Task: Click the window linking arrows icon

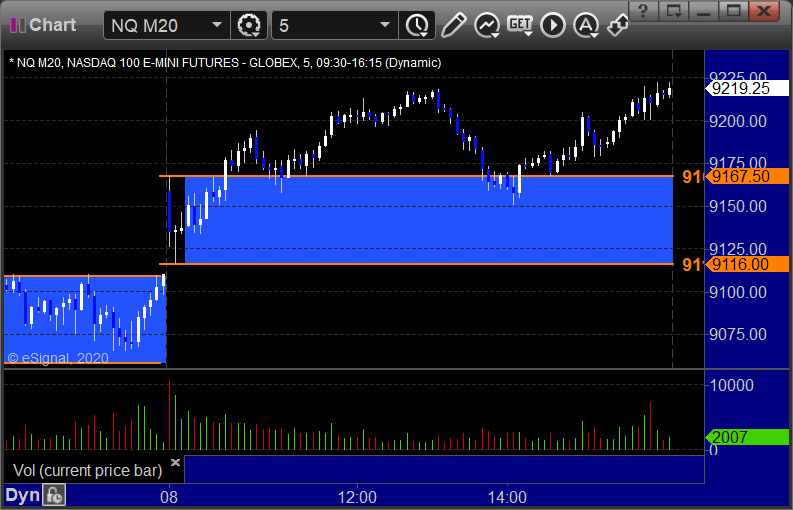Action: click(x=618, y=25)
